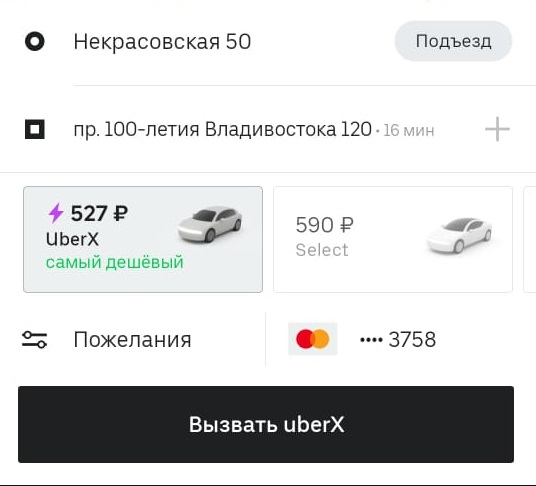
Task: Edit destination пр. 100-летия Владивостока 120
Action: (x=223, y=130)
